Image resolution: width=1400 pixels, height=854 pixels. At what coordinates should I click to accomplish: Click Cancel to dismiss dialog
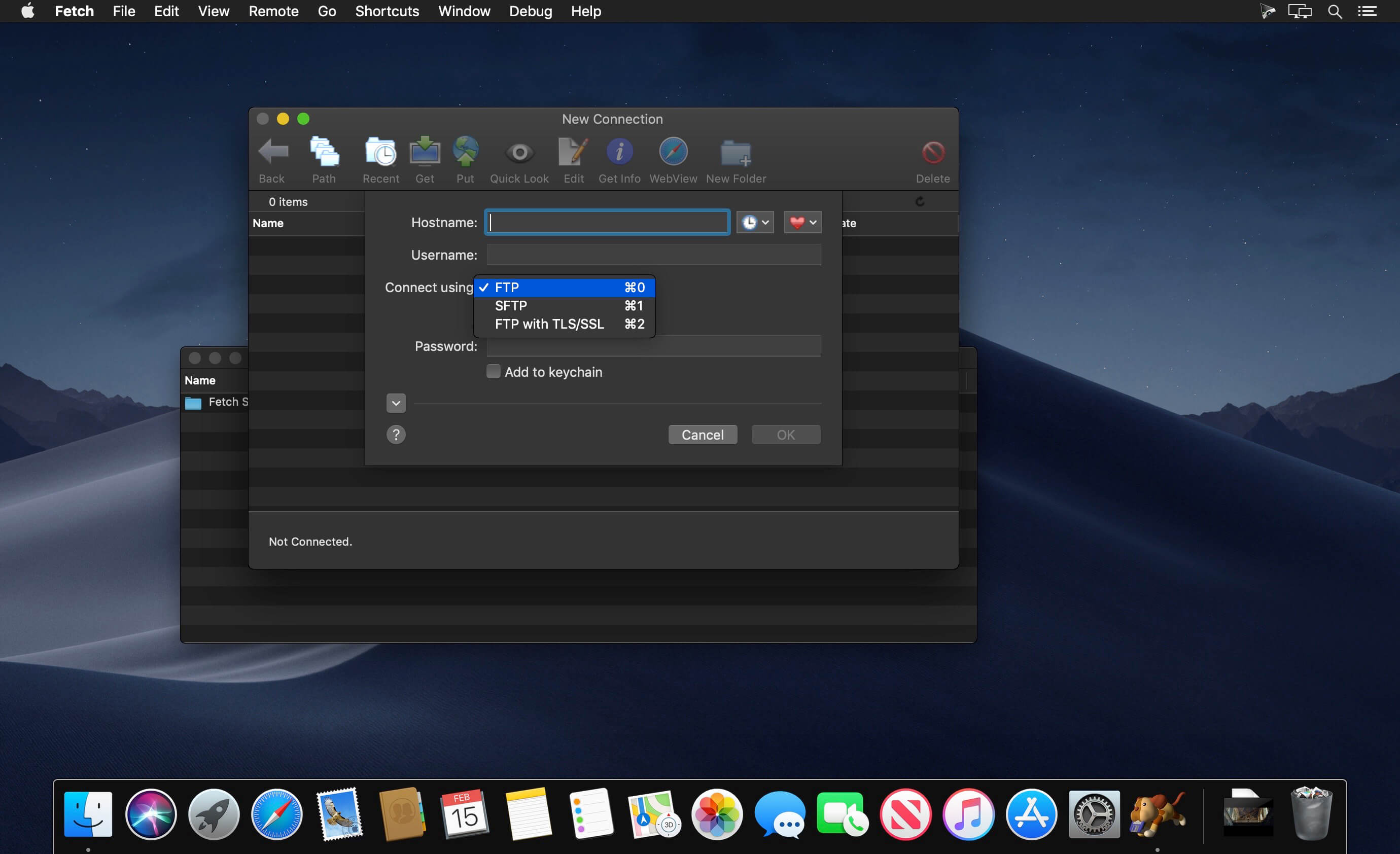click(x=702, y=434)
